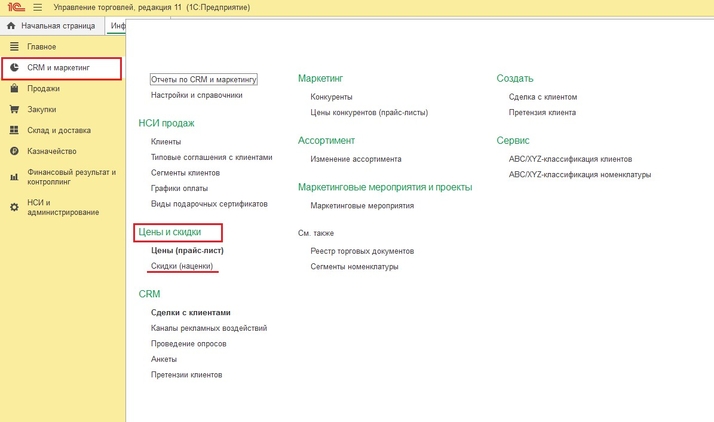This screenshot has height=422, width=714.
Task: Open Скидки (наценки)
Action: click(182, 266)
